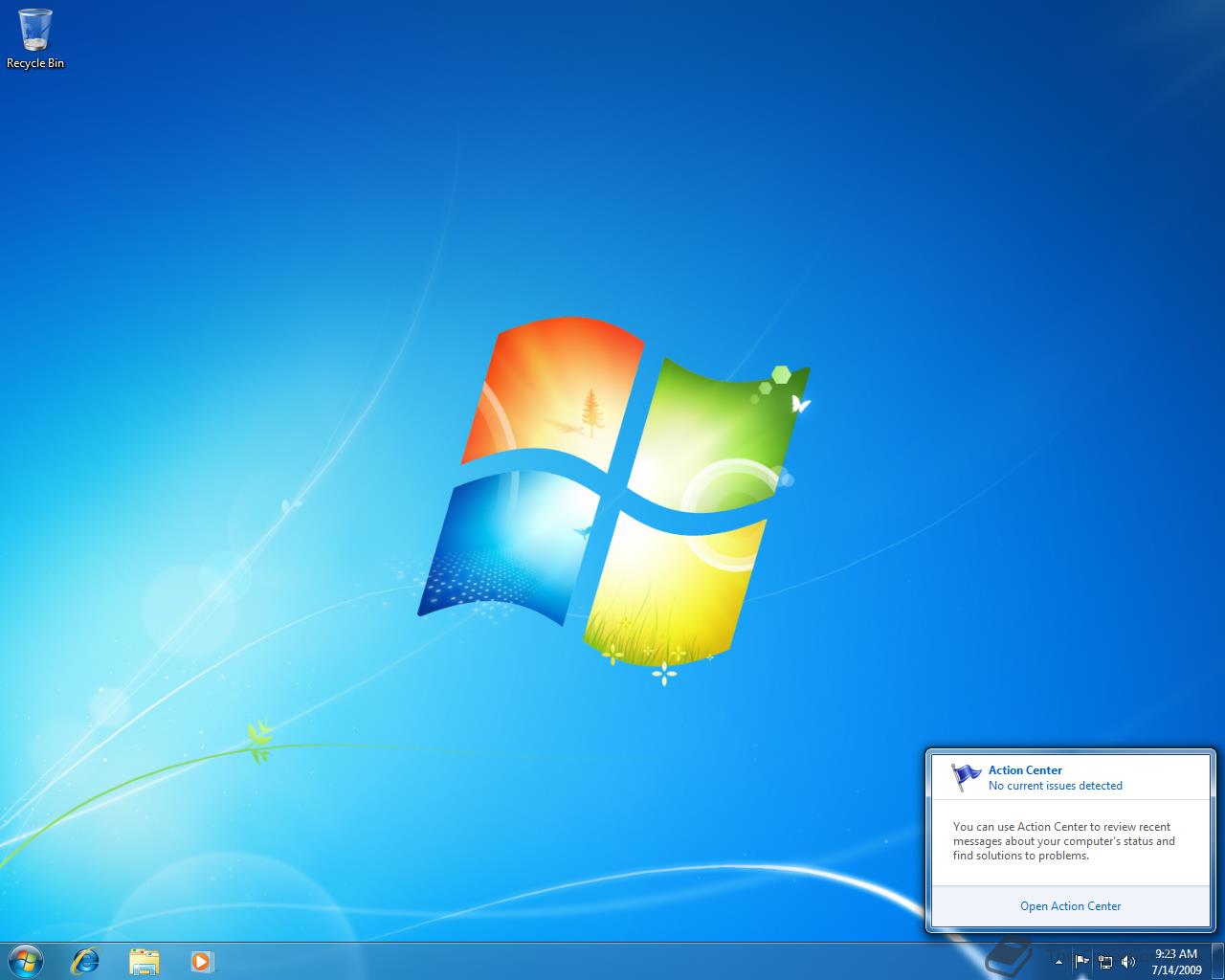Select the Recycle Bin desktop icon
This screenshot has width=1225, height=980.
35,39
